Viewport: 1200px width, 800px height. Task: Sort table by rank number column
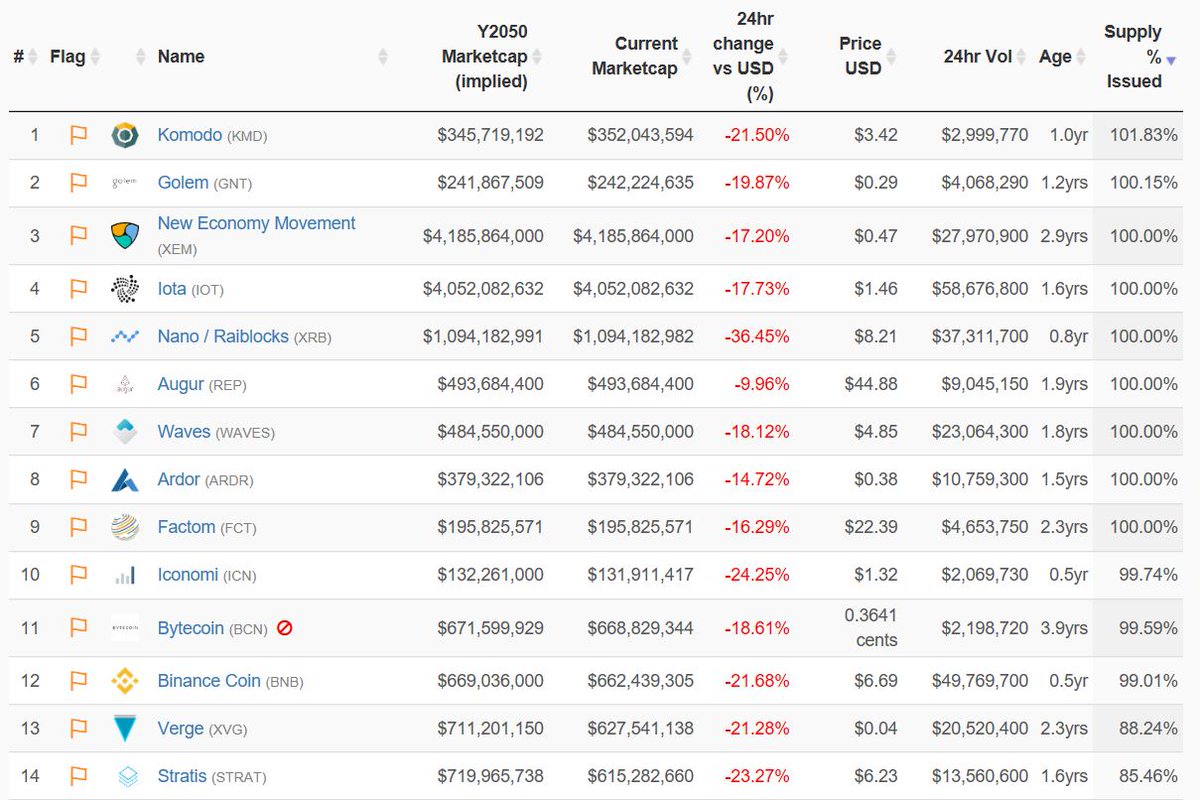coord(26,57)
